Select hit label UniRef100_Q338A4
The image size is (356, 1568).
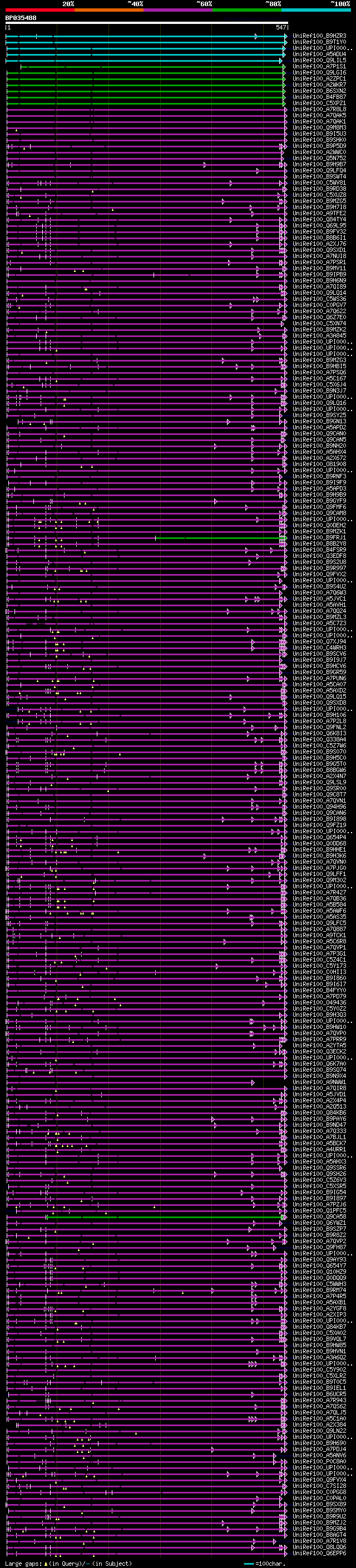319,740
